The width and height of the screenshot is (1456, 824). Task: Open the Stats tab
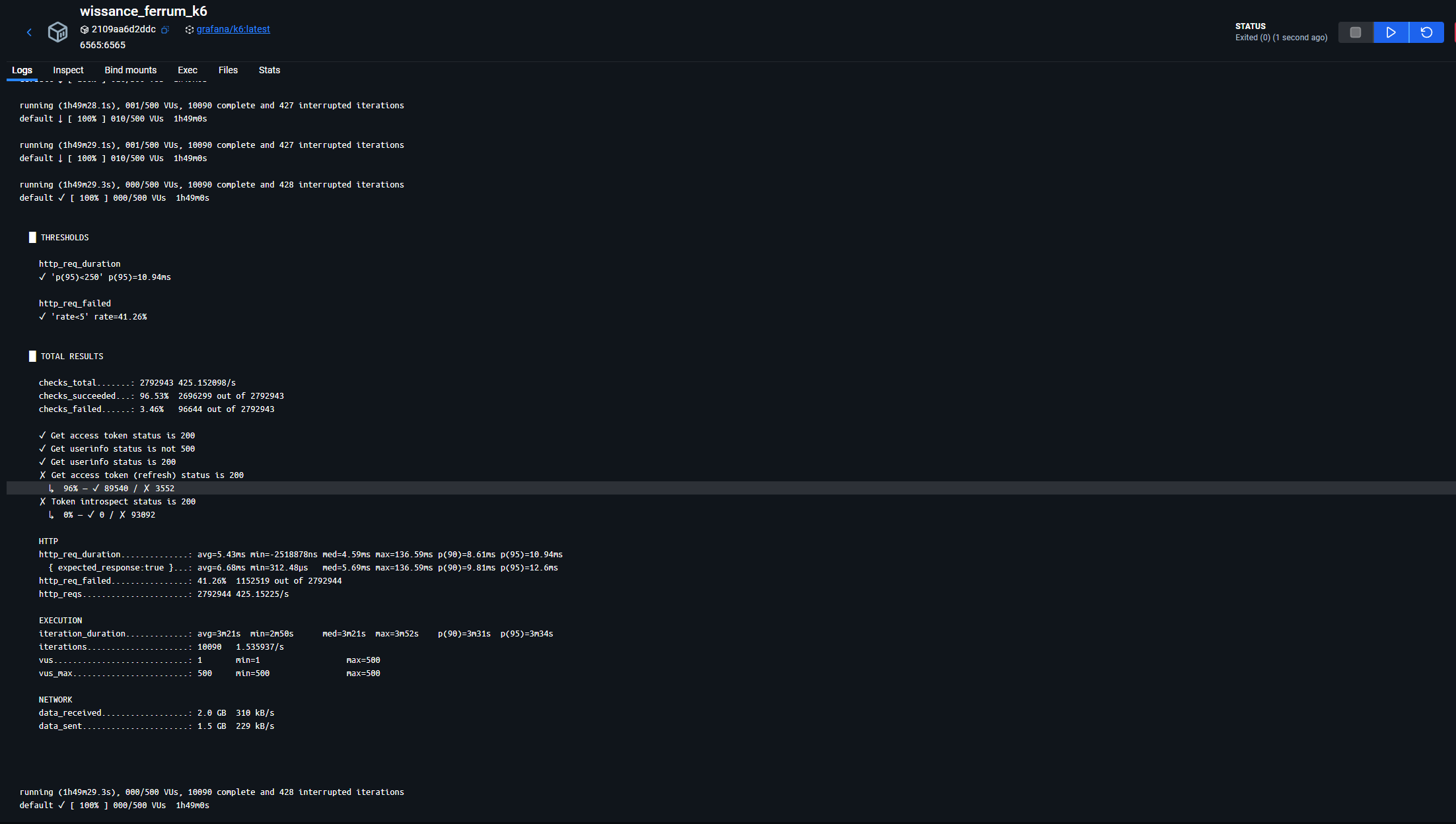point(269,70)
